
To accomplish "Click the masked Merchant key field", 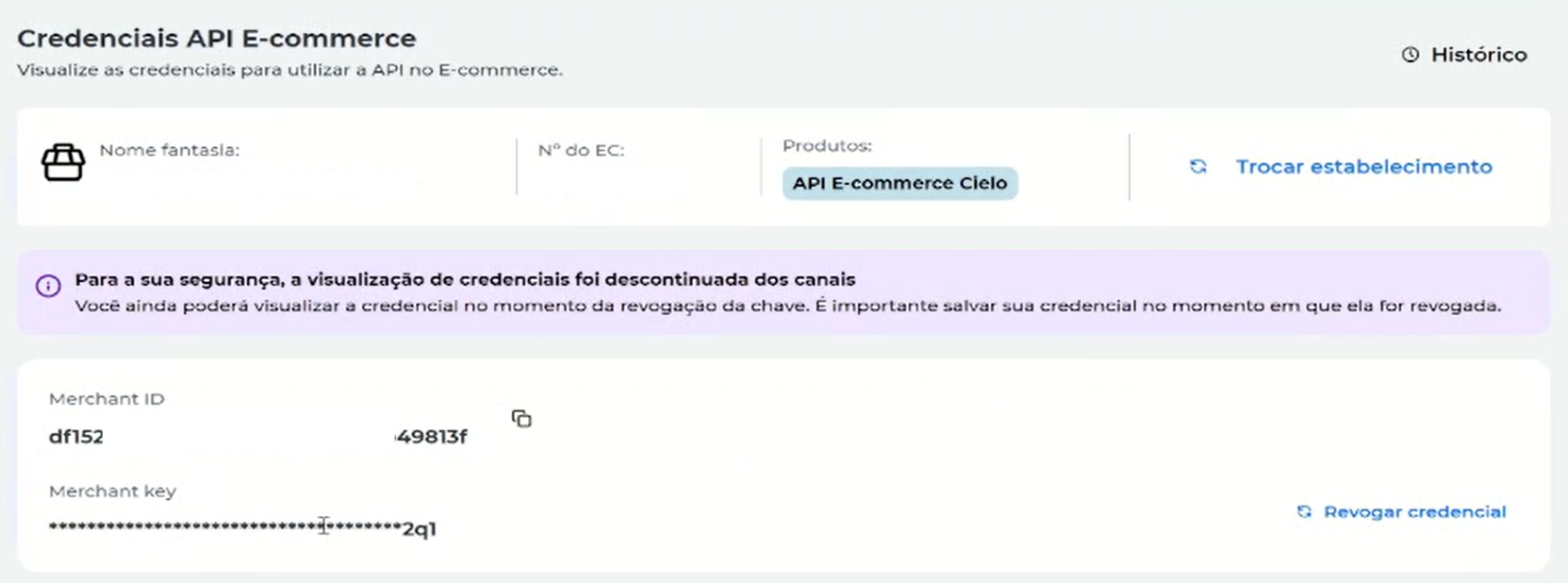I will click(x=240, y=528).
